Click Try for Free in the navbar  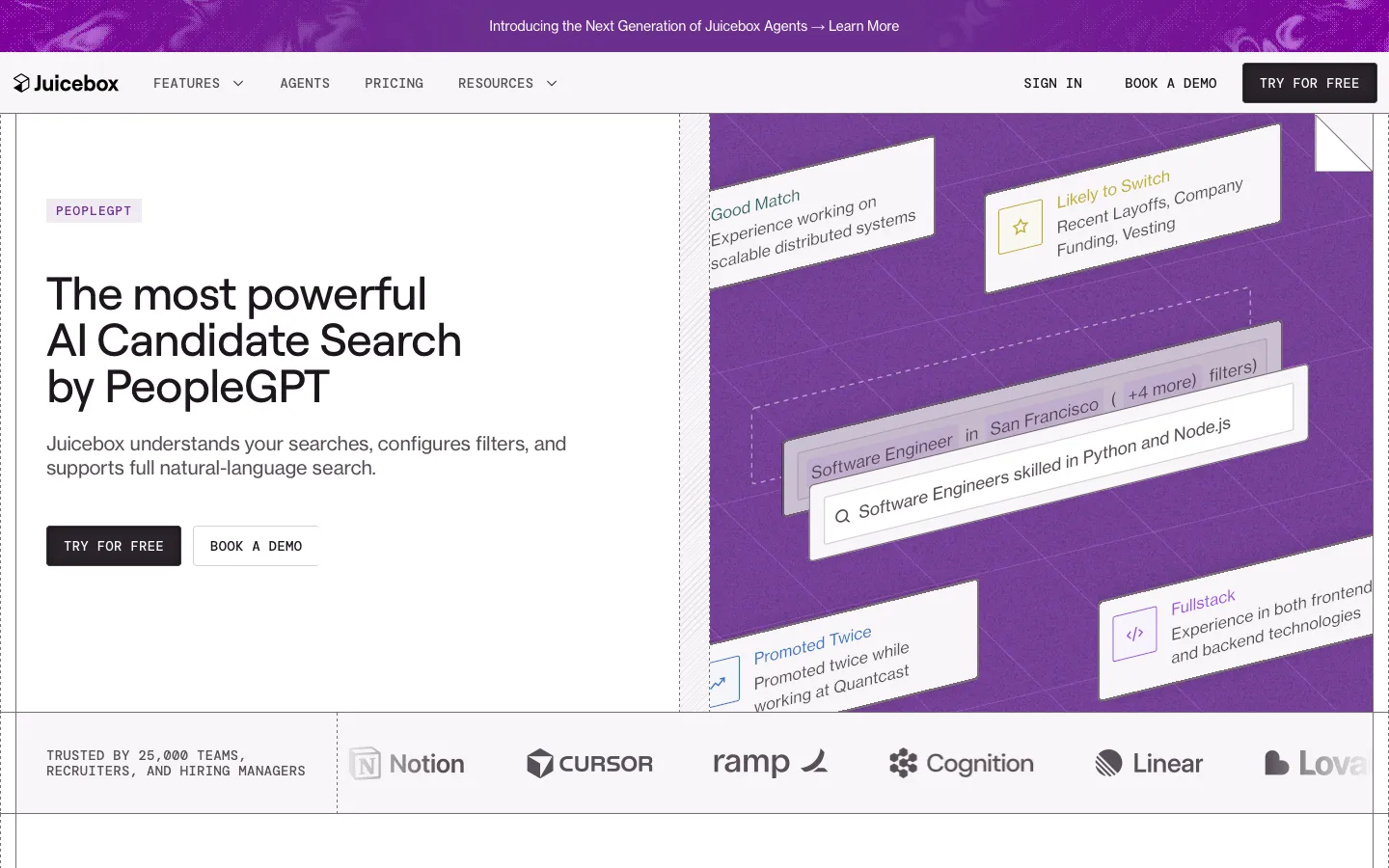[1309, 83]
